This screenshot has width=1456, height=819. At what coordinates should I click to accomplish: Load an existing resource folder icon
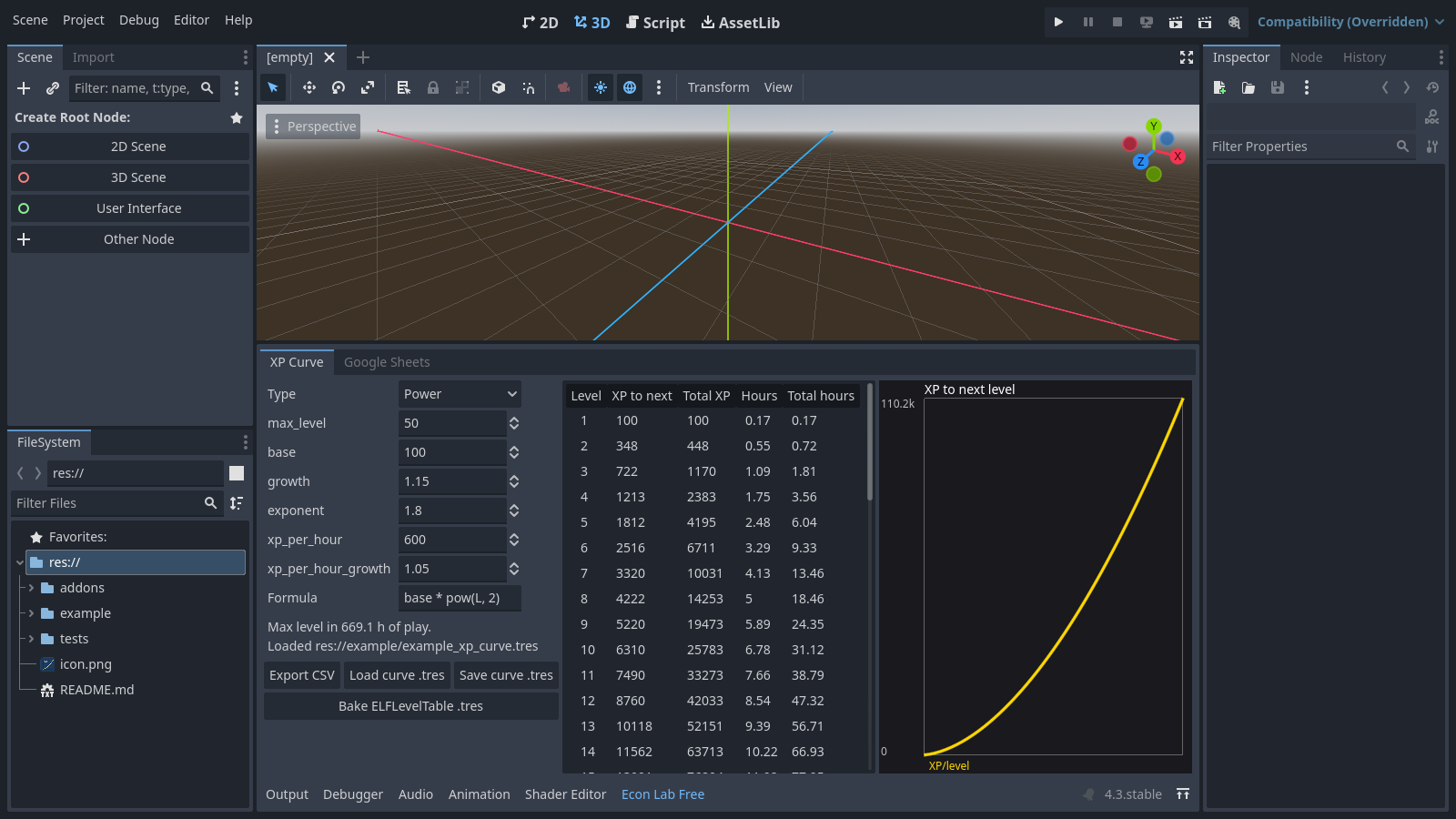1249,87
